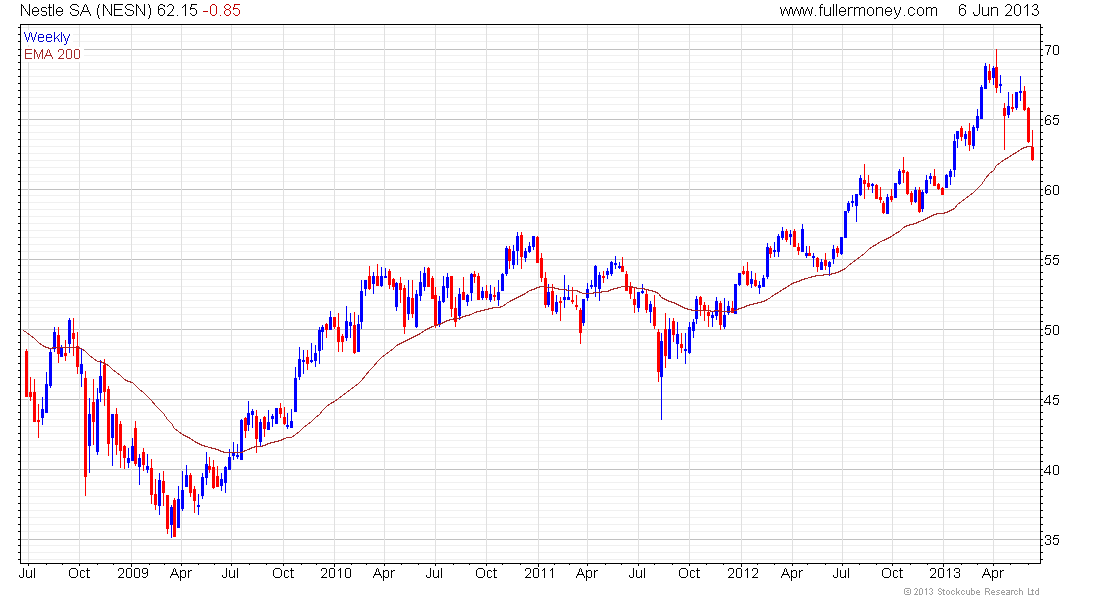Screen dimensions: 1100x600
Task: Click the 'Oct' label before 2012
Action: pos(689,573)
